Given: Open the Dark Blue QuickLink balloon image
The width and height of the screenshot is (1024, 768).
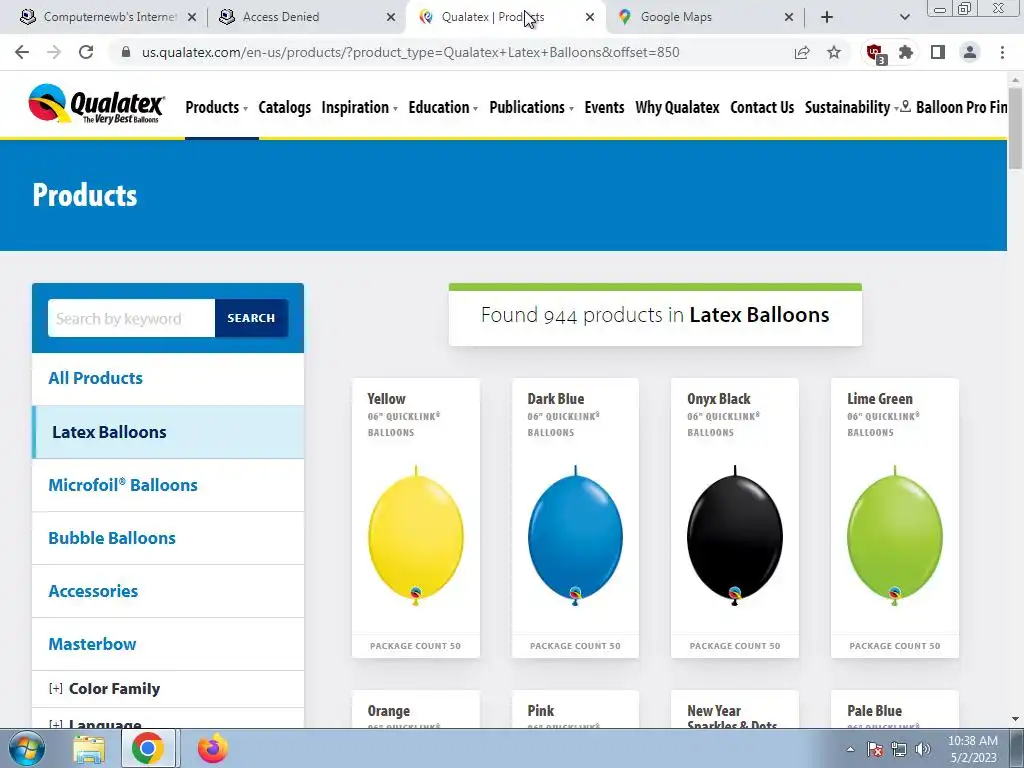Looking at the screenshot, I should [x=575, y=536].
